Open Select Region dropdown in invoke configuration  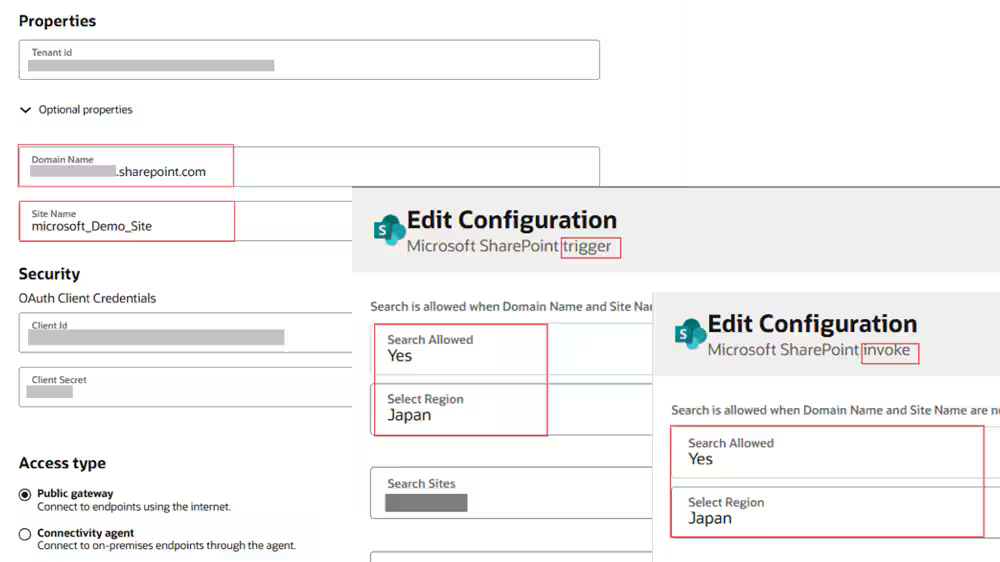[835, 512]
